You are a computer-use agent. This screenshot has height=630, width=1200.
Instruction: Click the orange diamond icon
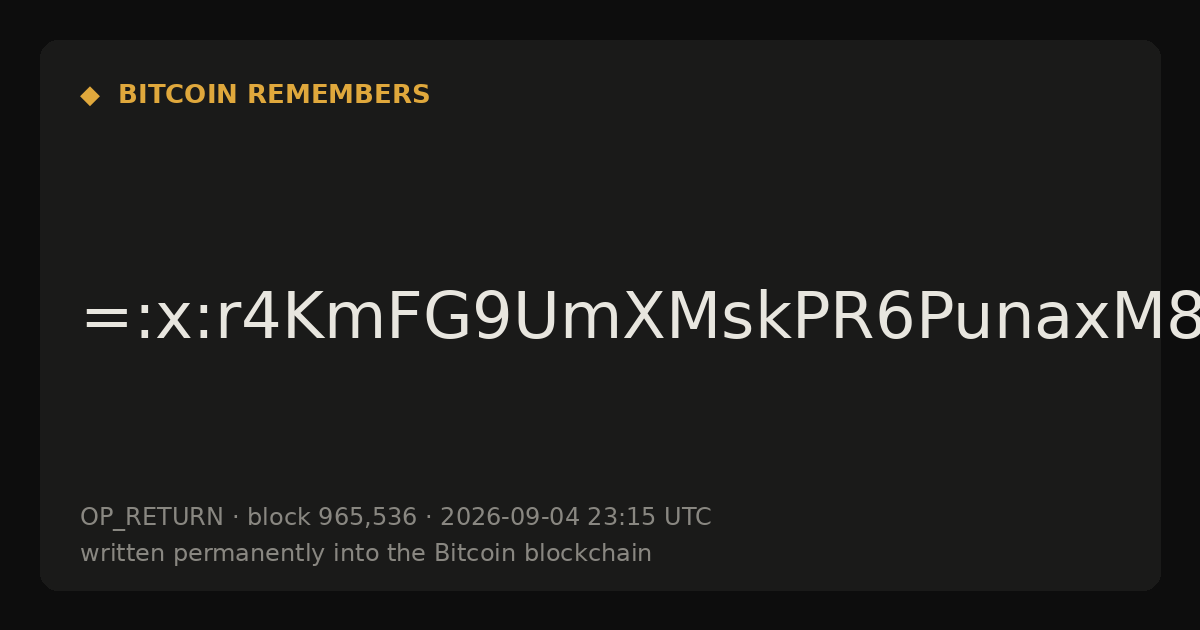tap(89, 95)
